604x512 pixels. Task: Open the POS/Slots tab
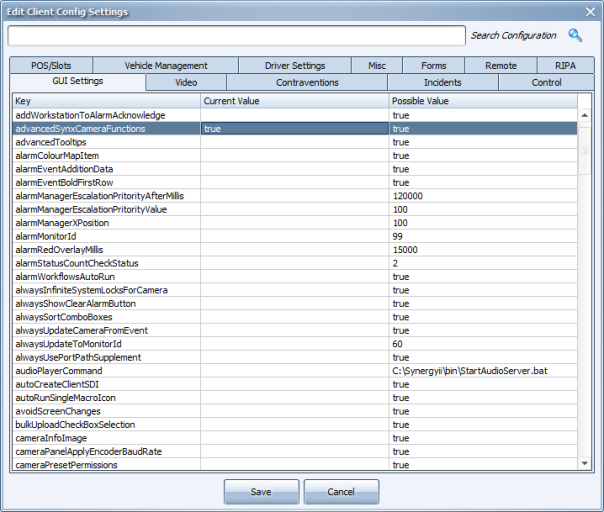(x=53, y=66)
